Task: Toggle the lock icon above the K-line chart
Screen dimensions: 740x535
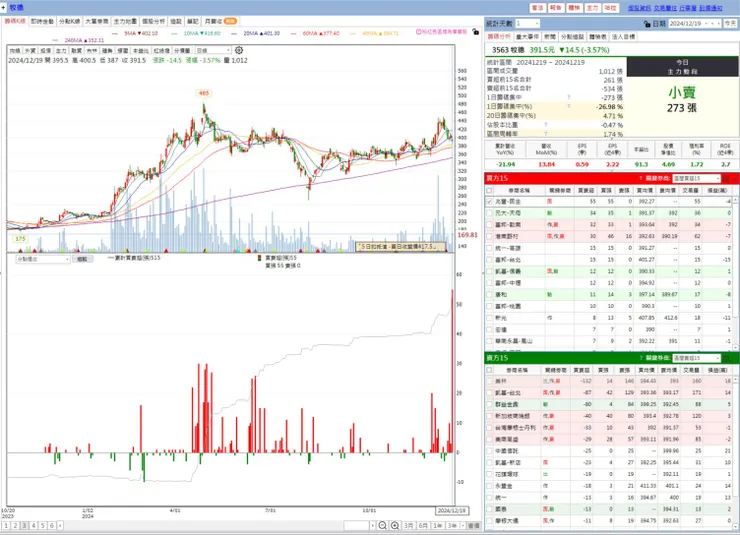Action: pos(475,32)
